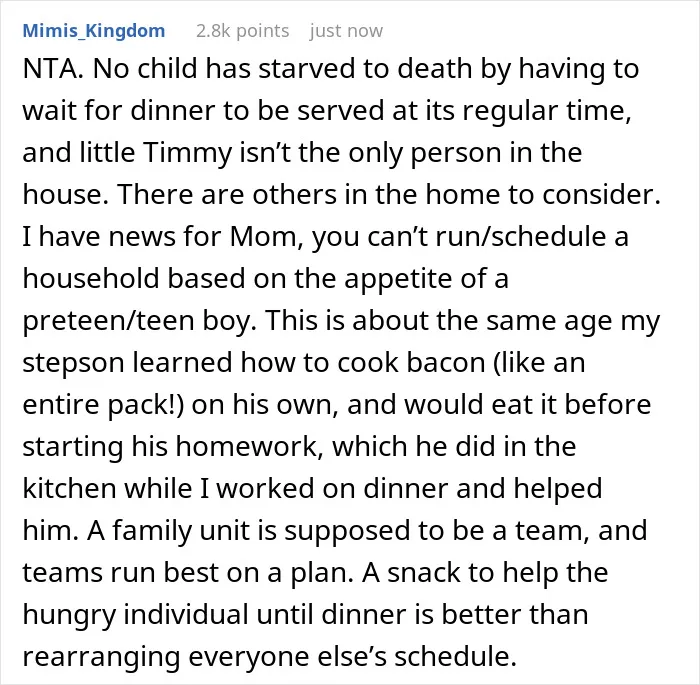The image size is (700, 685).
Task: Click the phrase 'preteen/teen boy'
Action: pos(140,321)
